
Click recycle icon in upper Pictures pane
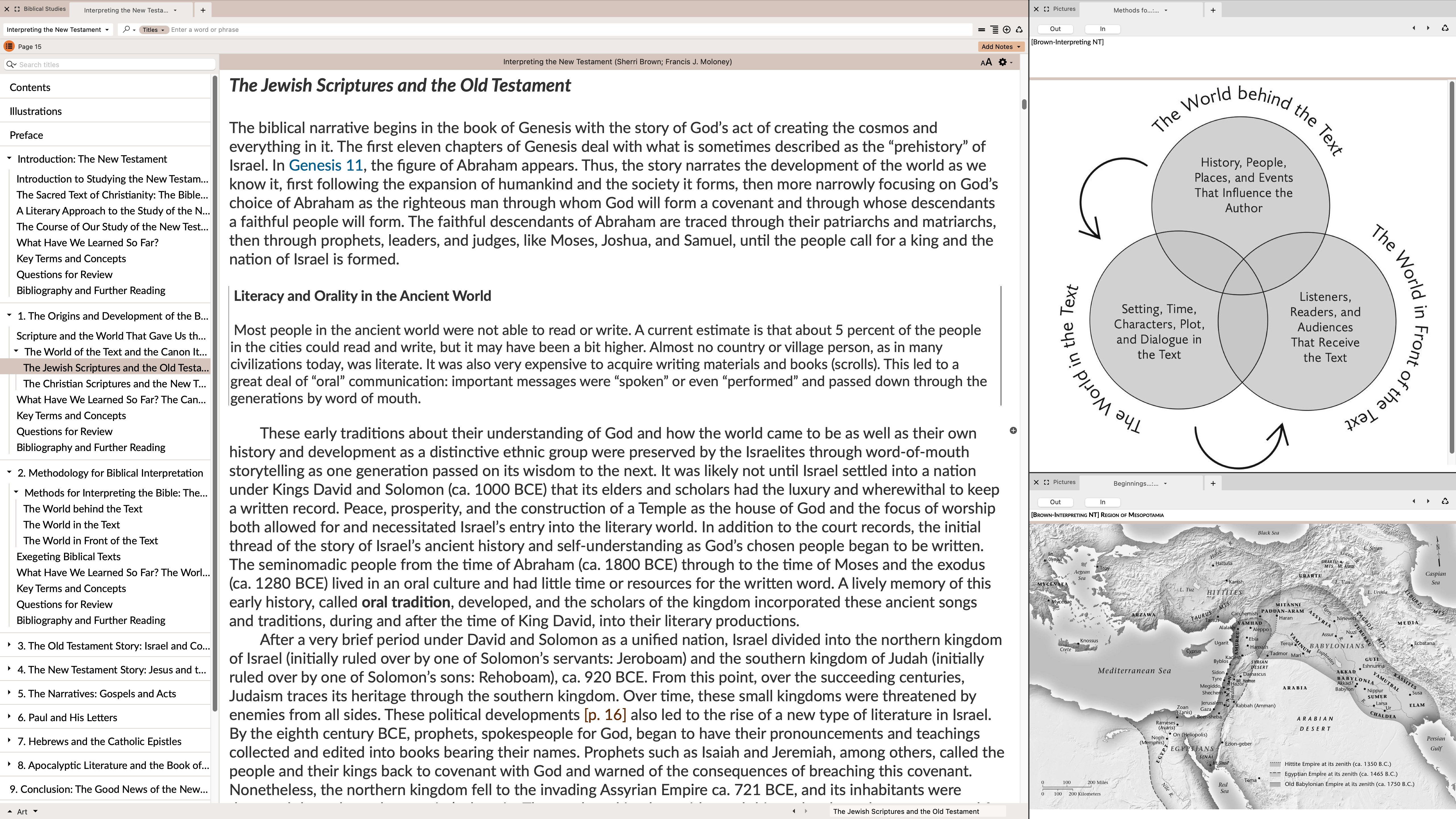[x=1445, y=28]
